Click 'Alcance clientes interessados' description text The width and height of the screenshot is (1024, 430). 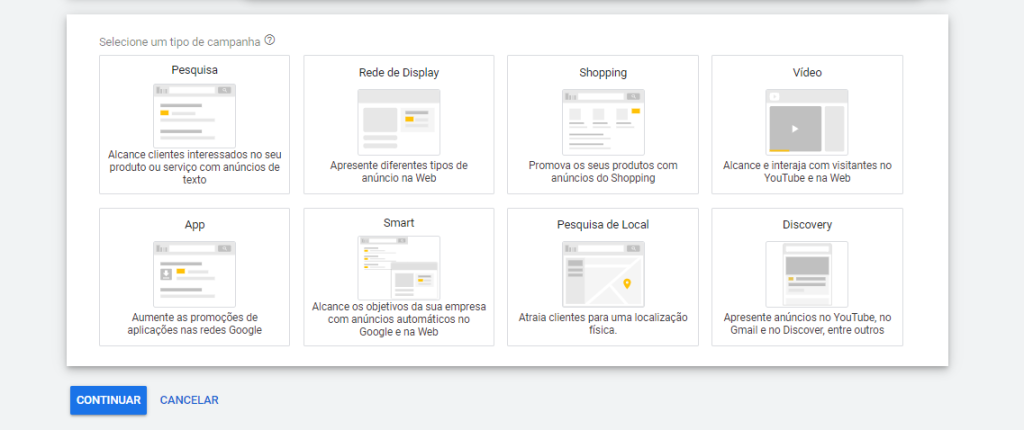point(195,167)
